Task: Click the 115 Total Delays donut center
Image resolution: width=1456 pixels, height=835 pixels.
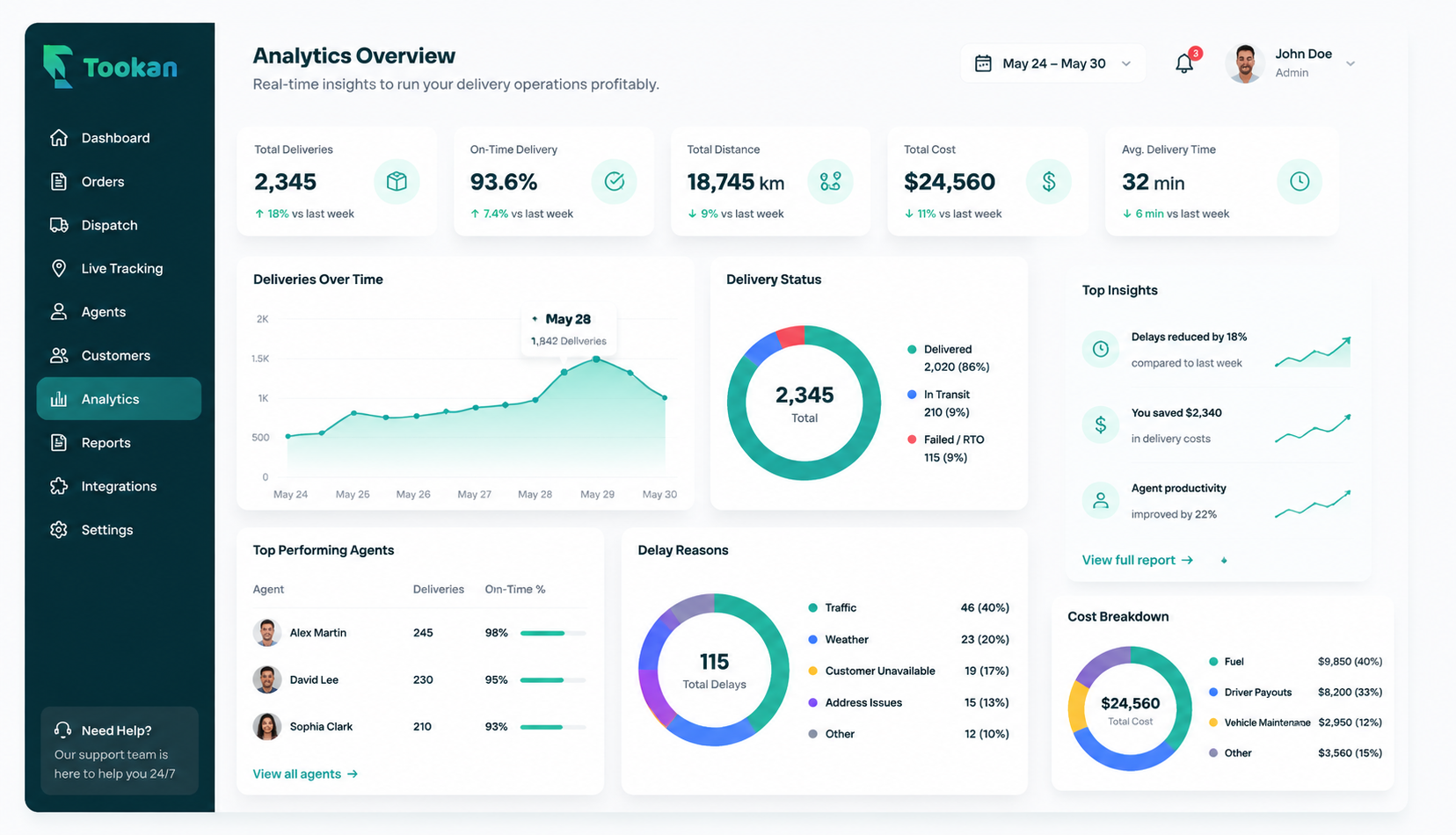Action: (x=714, y=670)
